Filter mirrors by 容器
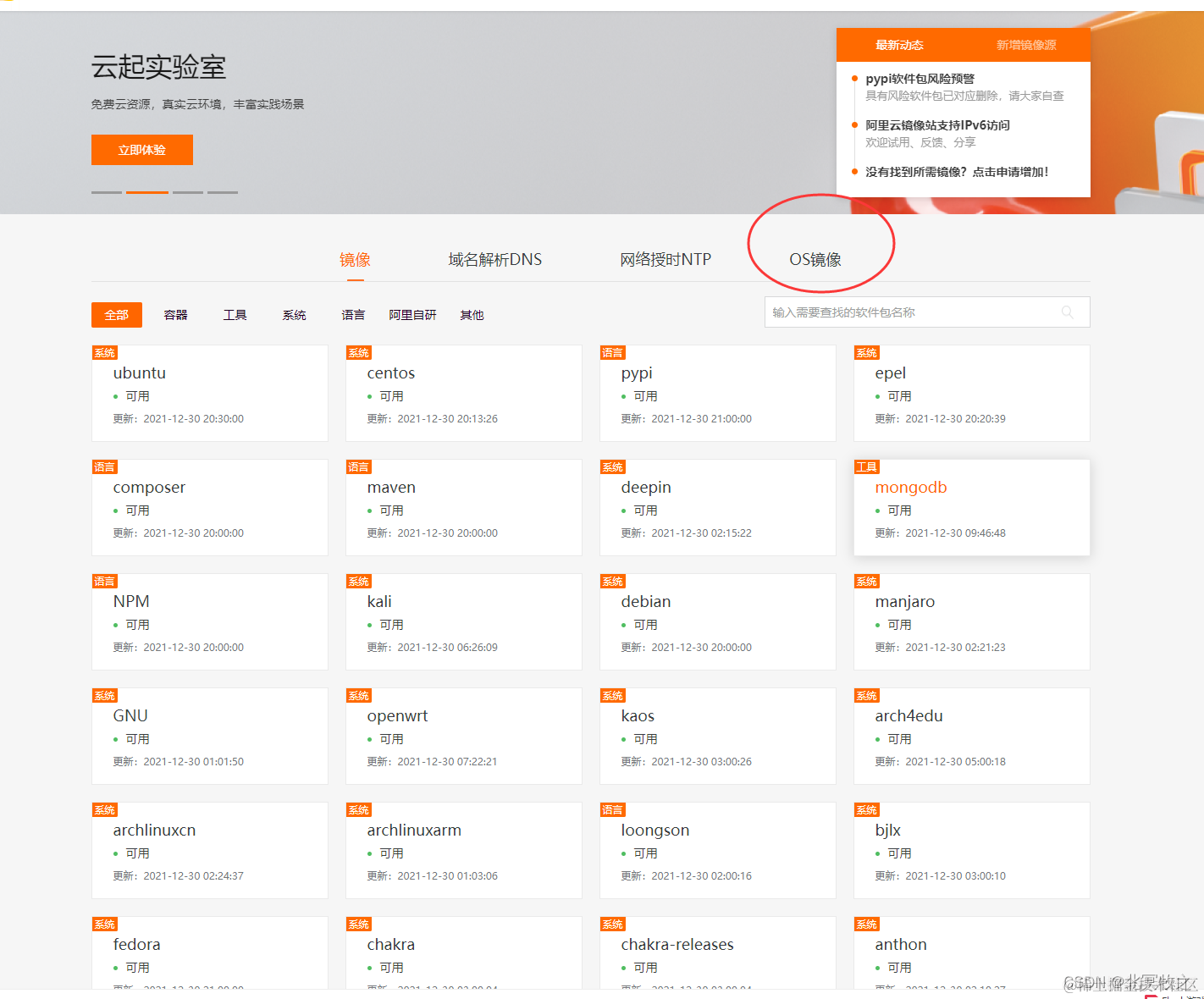This screenshot has width=1204, height=999. [x=176, y=315]
